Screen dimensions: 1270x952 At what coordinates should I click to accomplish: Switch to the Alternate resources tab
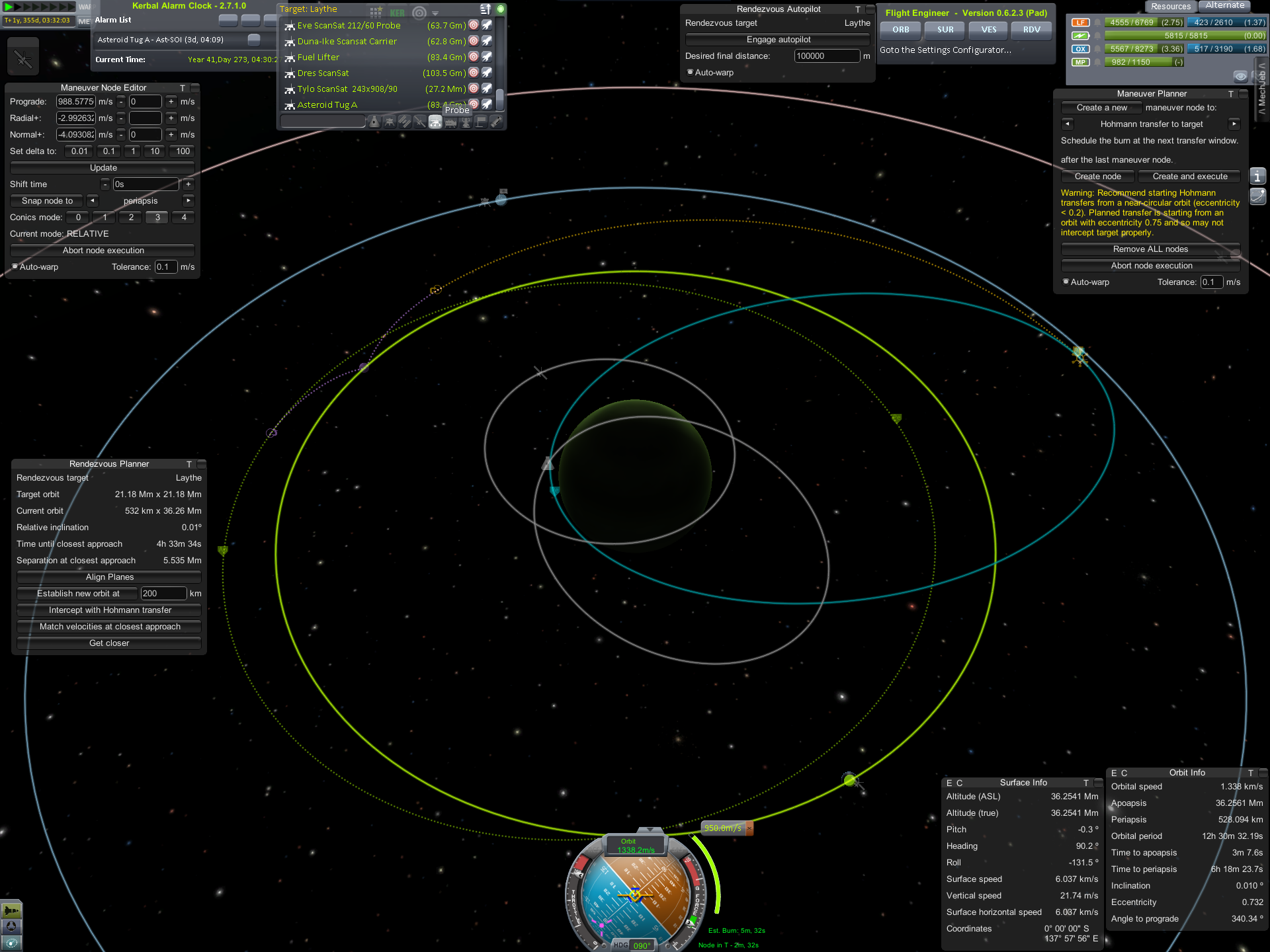click(x=1225, y=5)
